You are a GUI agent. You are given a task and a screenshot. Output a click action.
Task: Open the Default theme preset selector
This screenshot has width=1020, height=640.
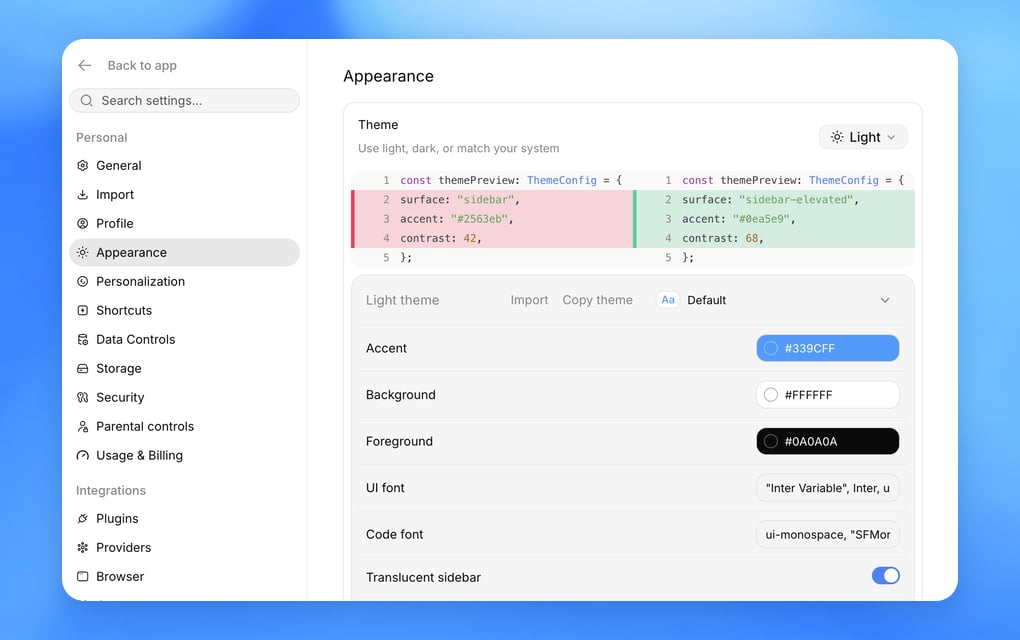pos(774,300)
